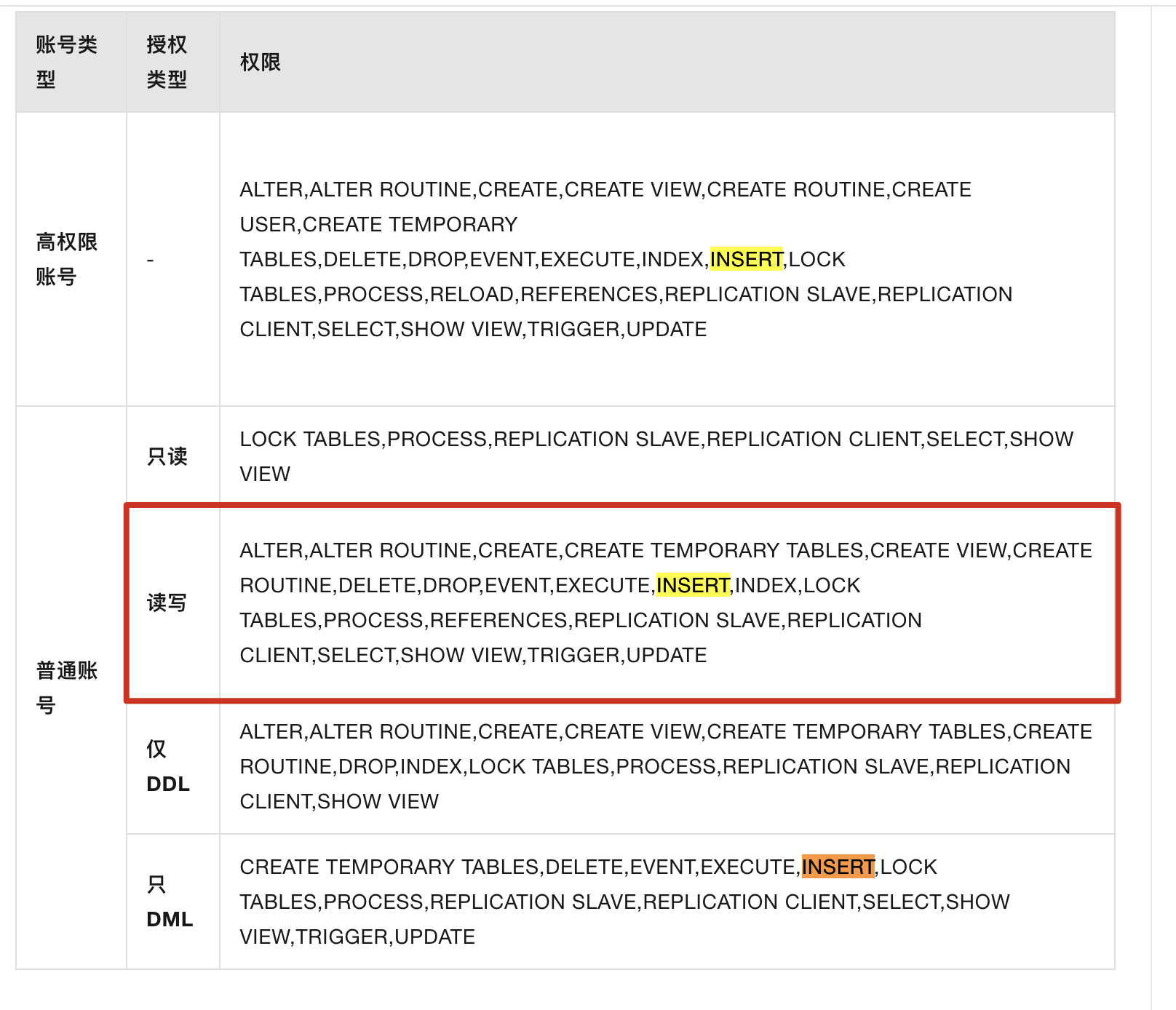Viewport: 1176px width, 1010px height.
Task: Click yellow-highlighted INSERT in 读写 row
Action: [693, 586]
